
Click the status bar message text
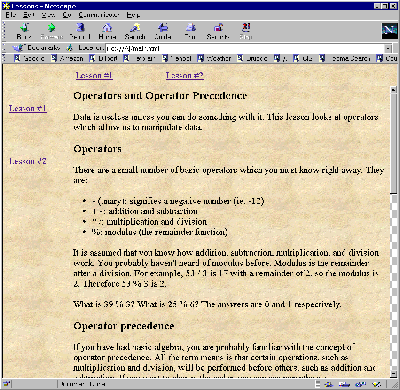click(x=82, y=384)
